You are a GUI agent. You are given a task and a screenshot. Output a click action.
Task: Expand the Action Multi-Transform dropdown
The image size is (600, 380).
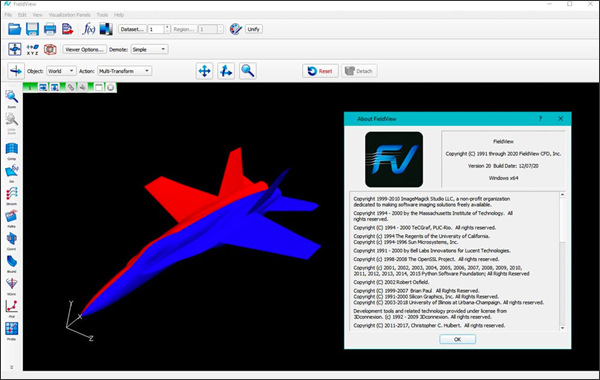coord(124,71)
